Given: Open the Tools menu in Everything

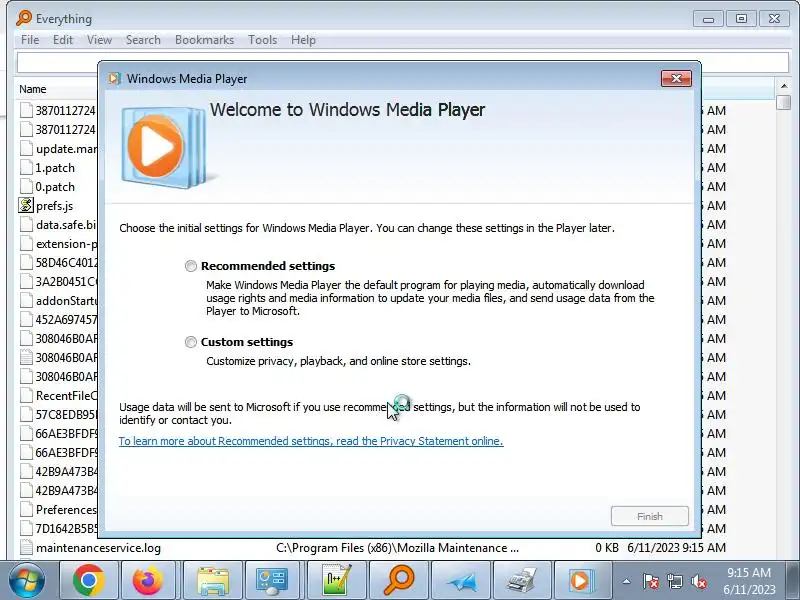Looking at the screenshot, I should coord(262,40).
